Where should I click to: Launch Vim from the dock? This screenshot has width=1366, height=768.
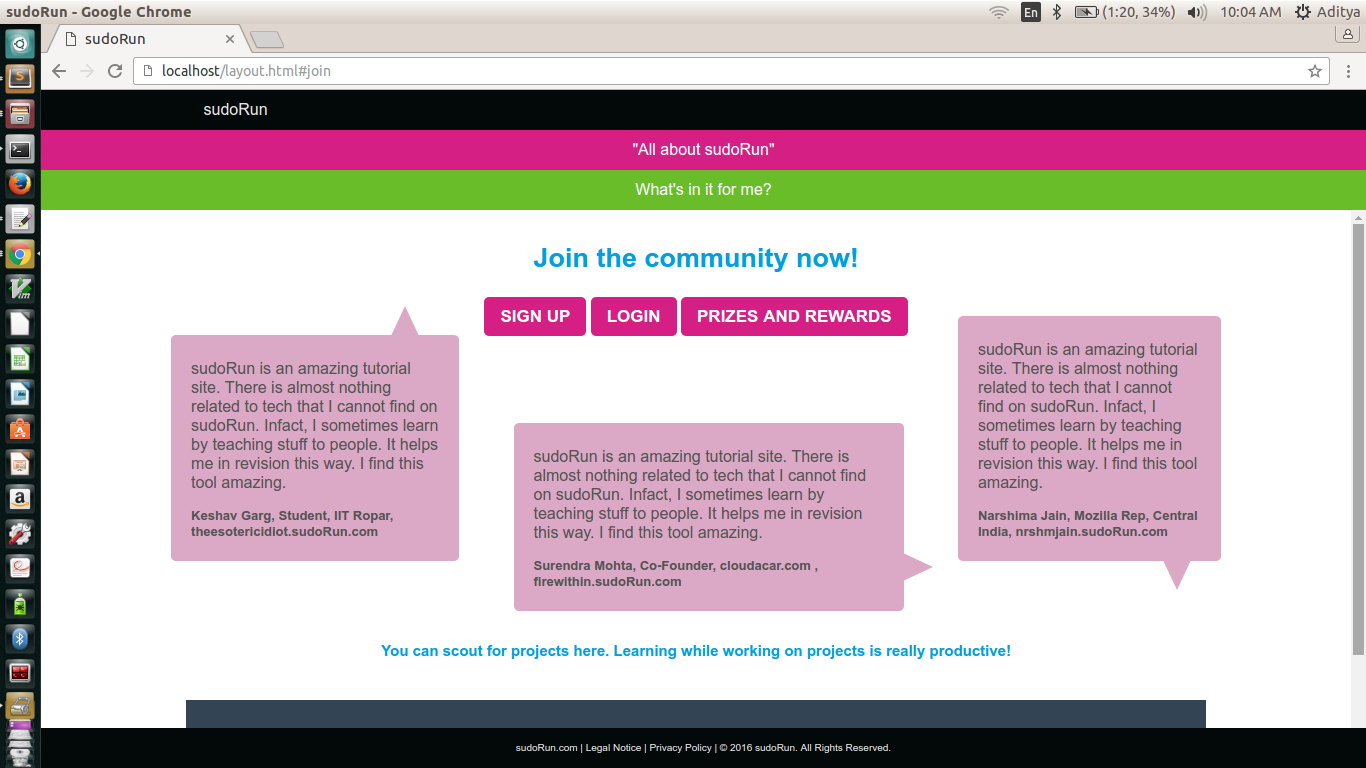coord(20,289)
